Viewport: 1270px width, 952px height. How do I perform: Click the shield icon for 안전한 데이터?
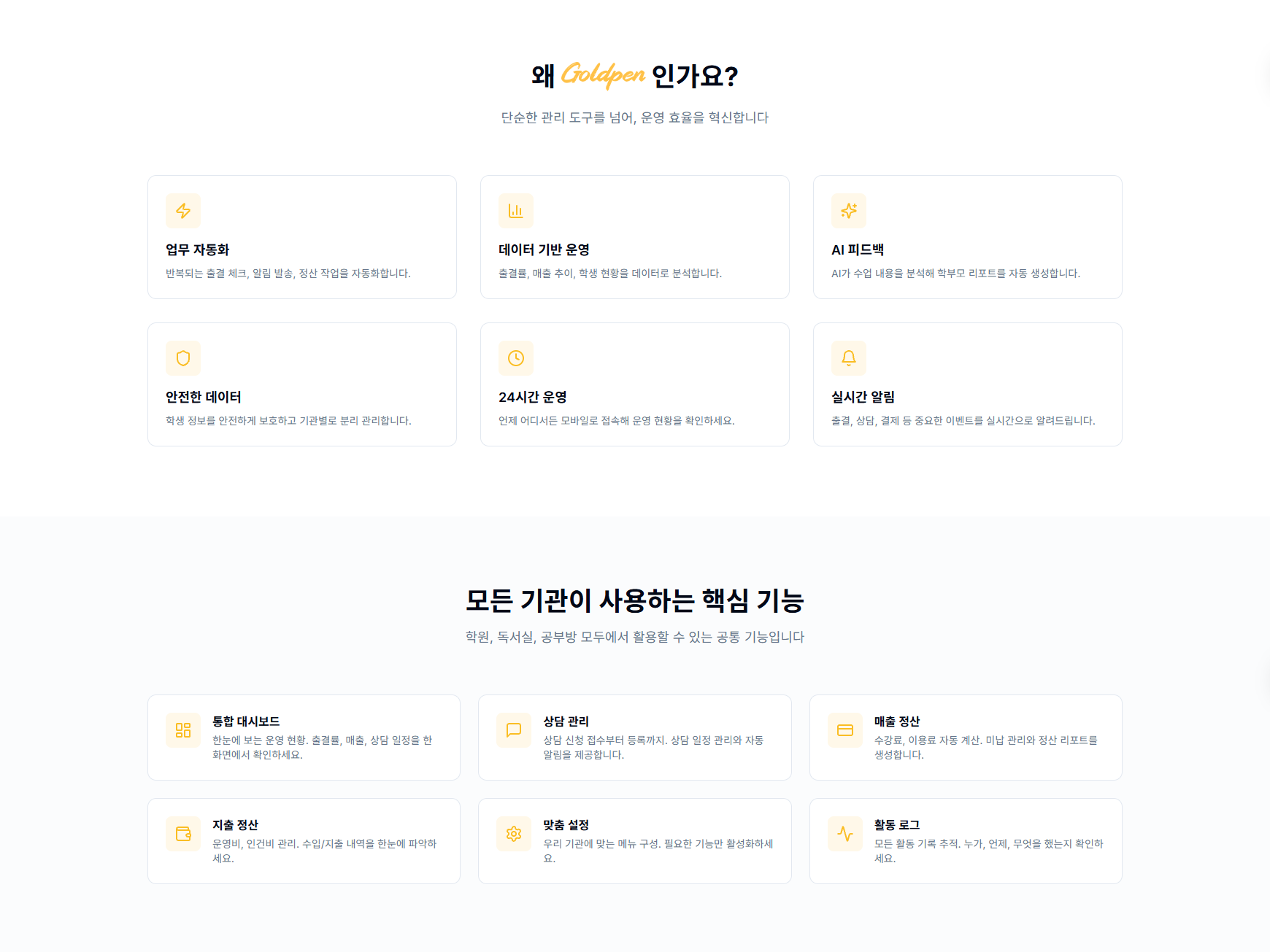(x=183, y=358)
